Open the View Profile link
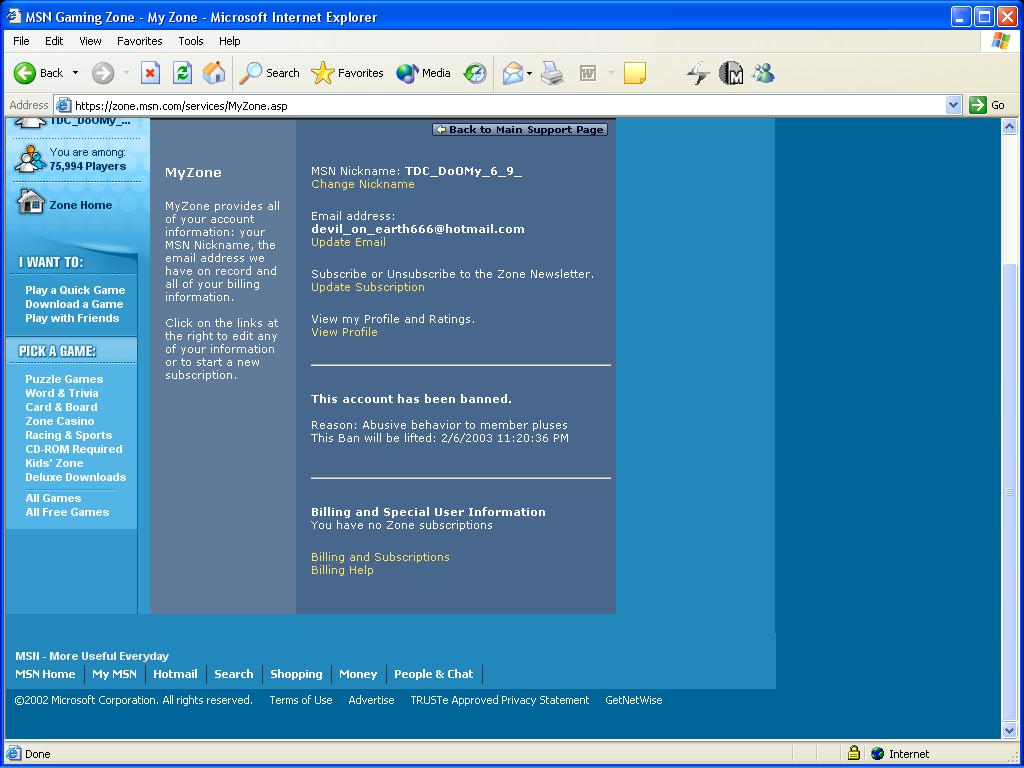The height and width of the screenshot is (768, 1024). pos(344,332)
